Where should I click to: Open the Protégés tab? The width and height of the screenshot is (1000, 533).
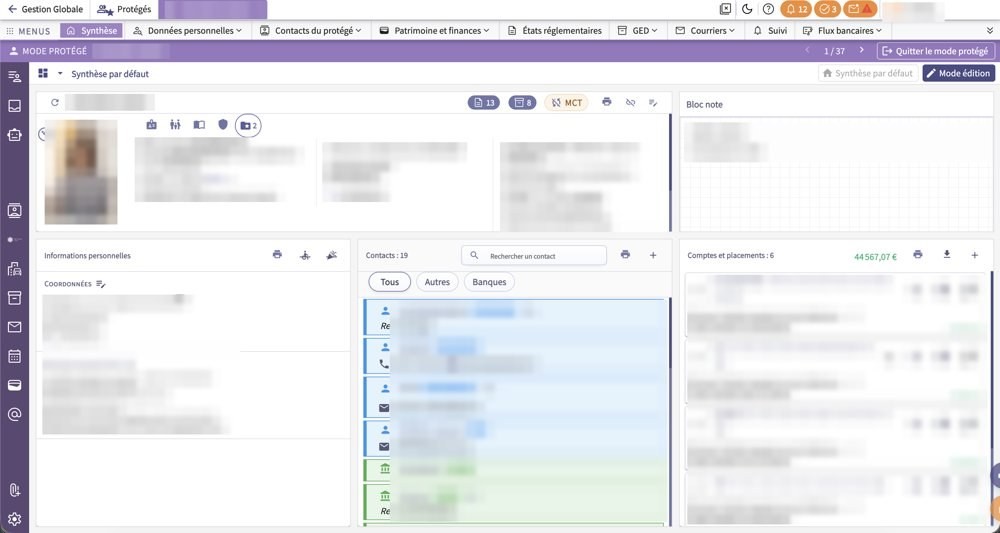(x=124, y=9)
